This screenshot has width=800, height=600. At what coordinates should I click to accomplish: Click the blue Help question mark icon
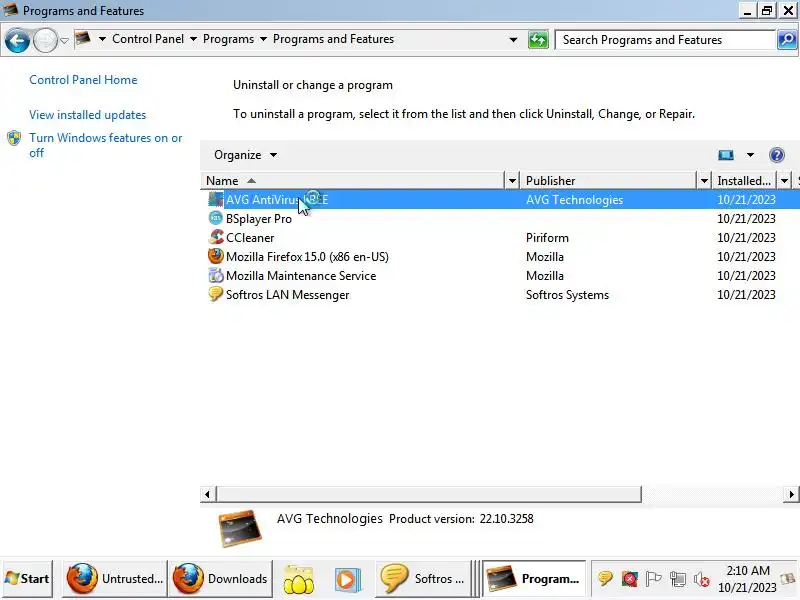point(777,155)
